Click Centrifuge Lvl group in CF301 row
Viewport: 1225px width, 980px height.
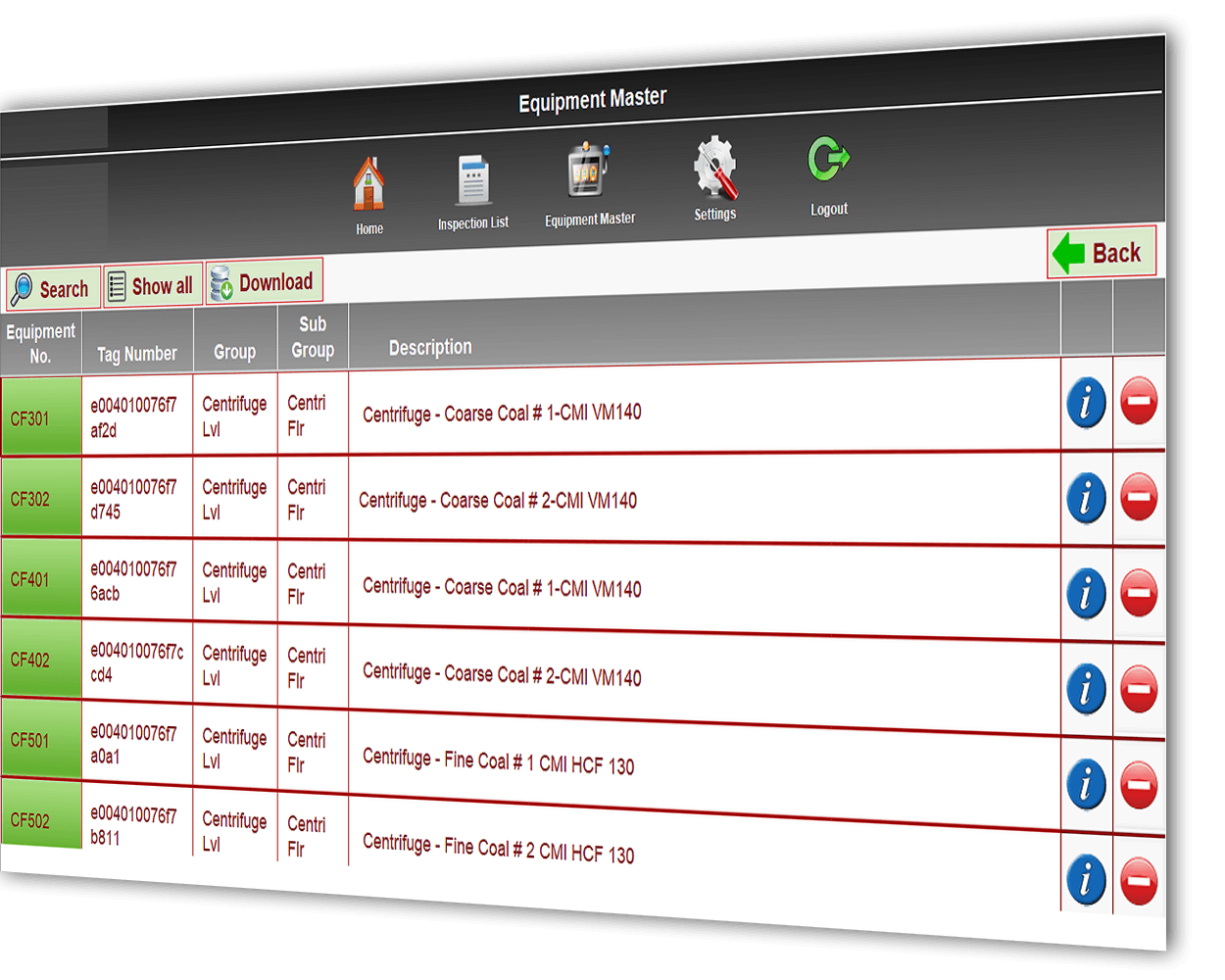pyautogui.click(x=234, y=416)
